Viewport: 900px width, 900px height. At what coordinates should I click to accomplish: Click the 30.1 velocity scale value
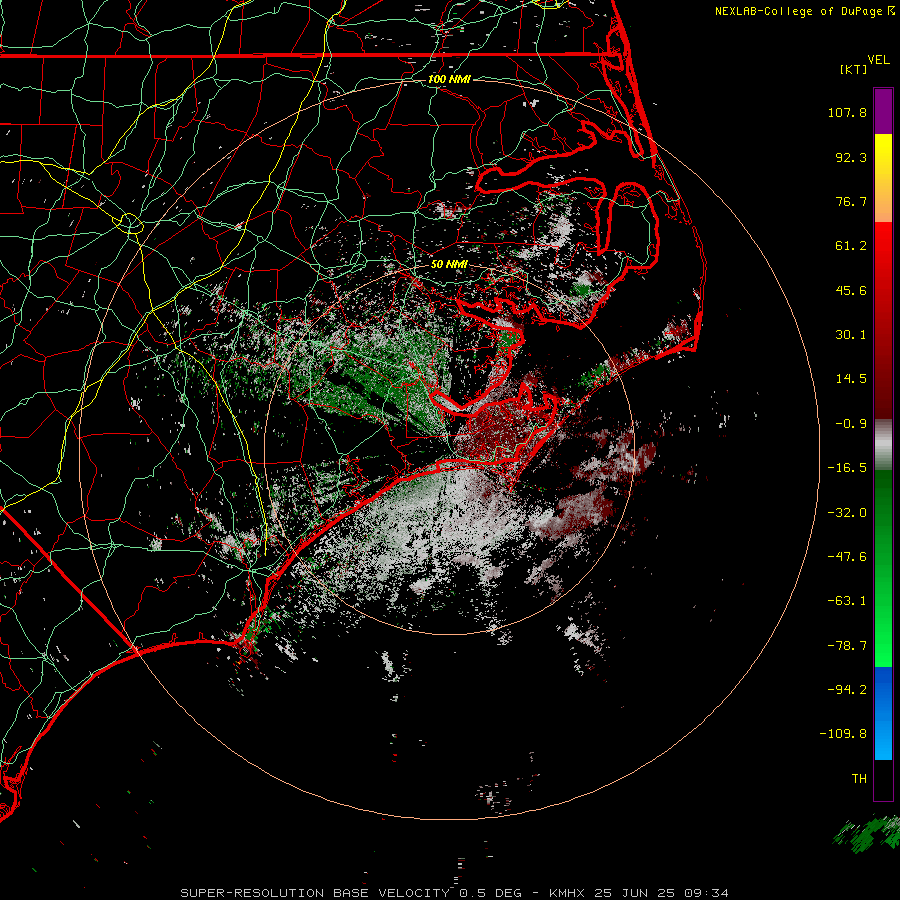[x=851, y=335]
